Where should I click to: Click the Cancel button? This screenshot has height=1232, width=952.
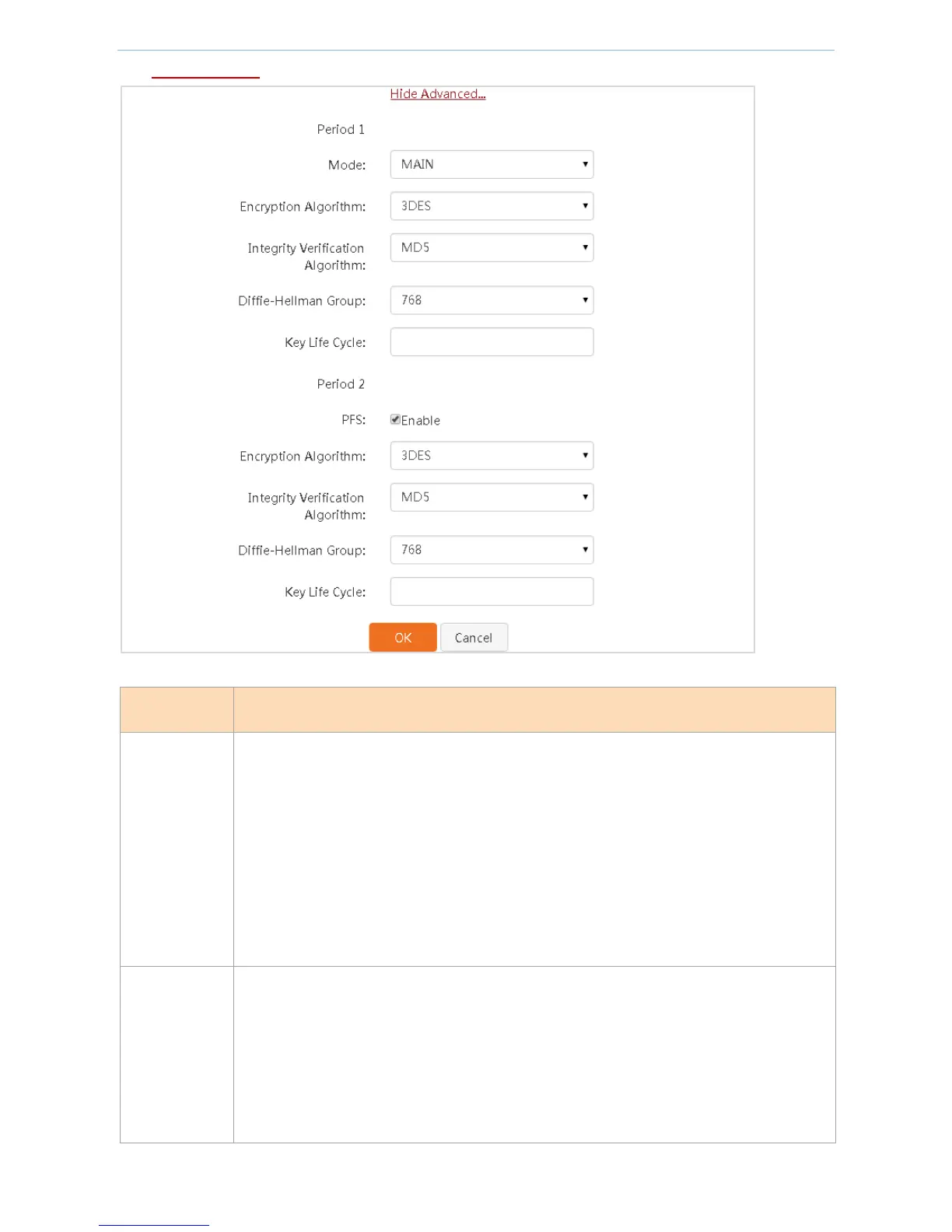(x=474, y=638)
